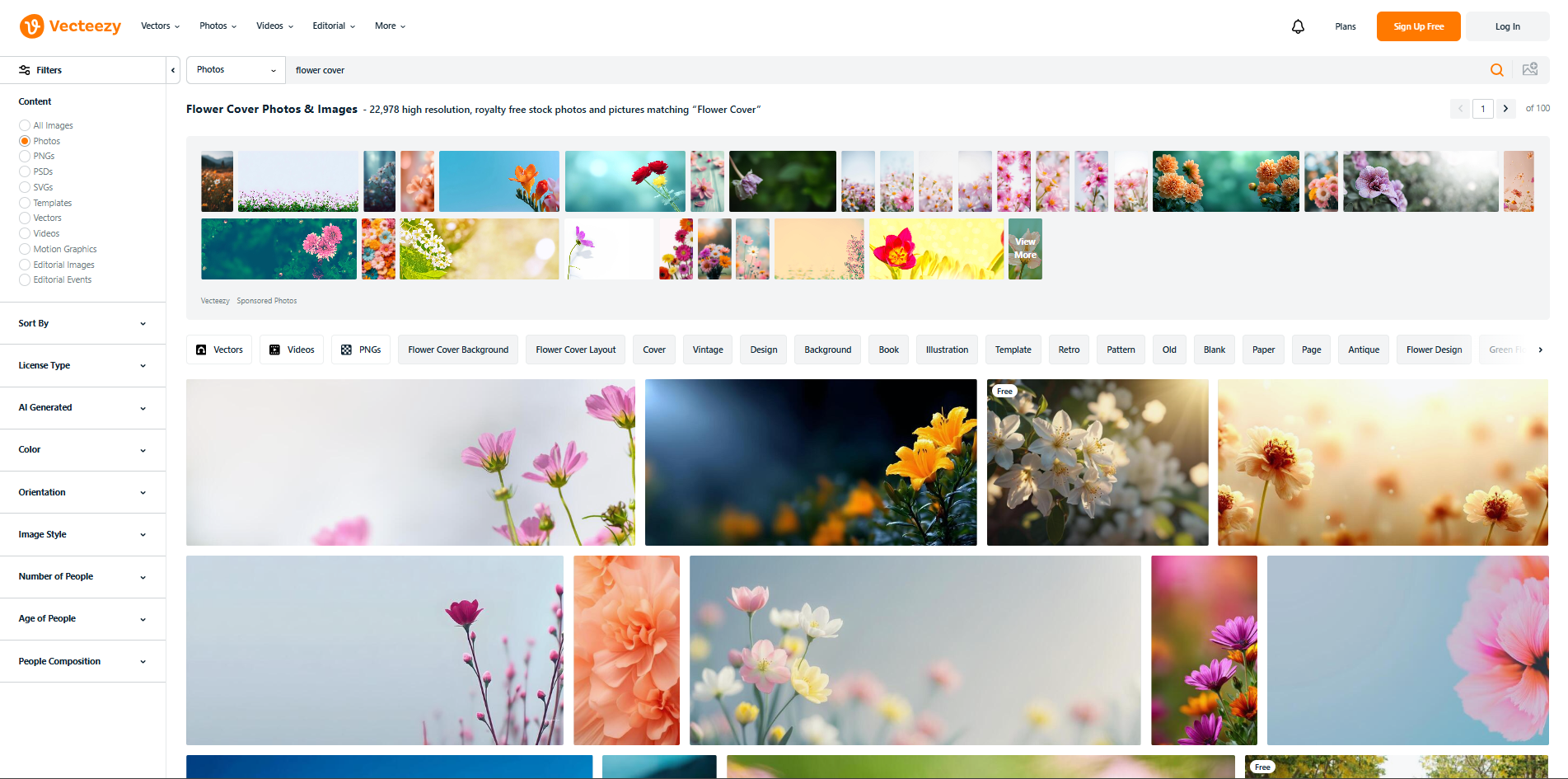
Task: Click the Illustration tag
Action: click(947, 350)
